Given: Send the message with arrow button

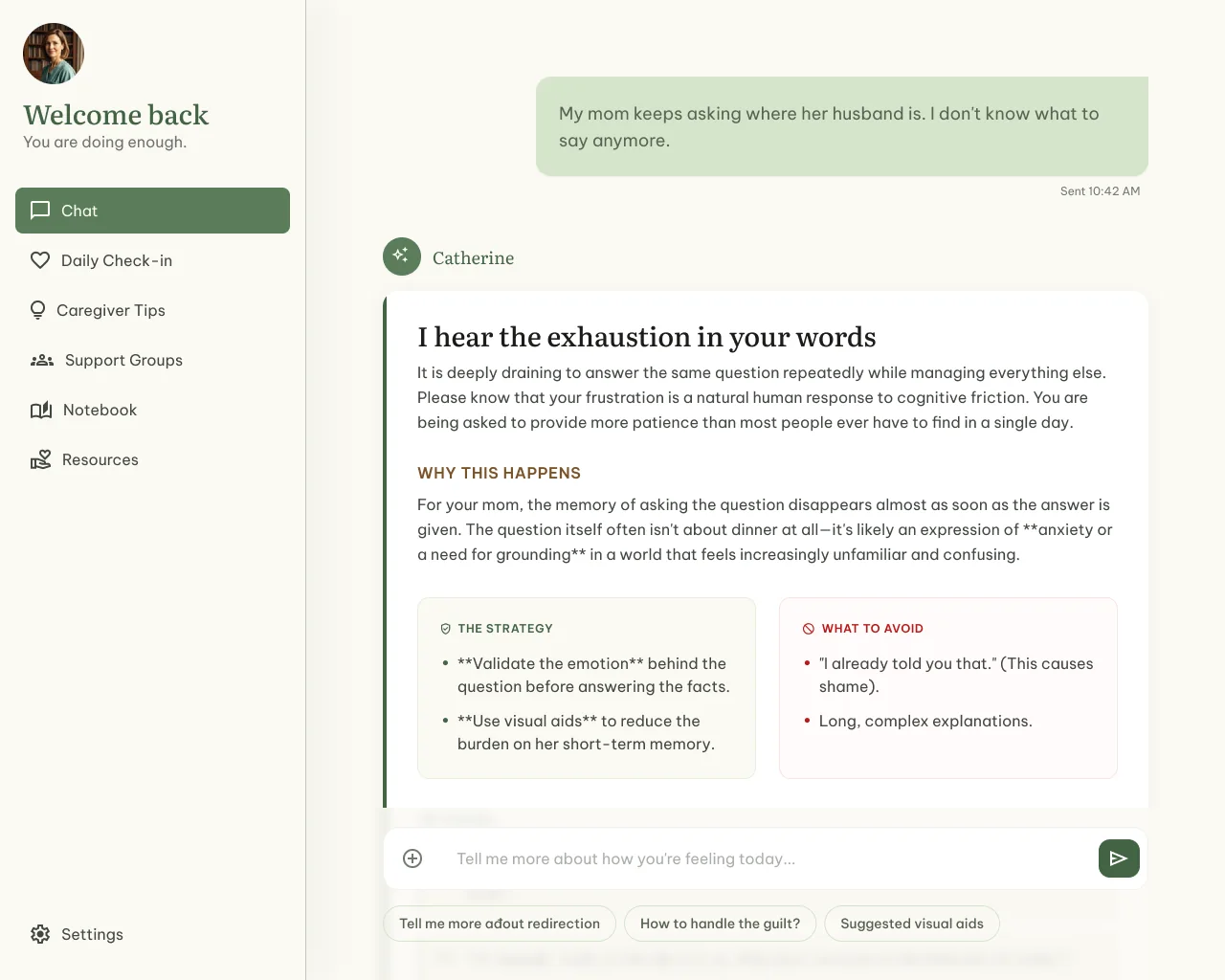Looking at the screenshot, I should [1119, 858].
